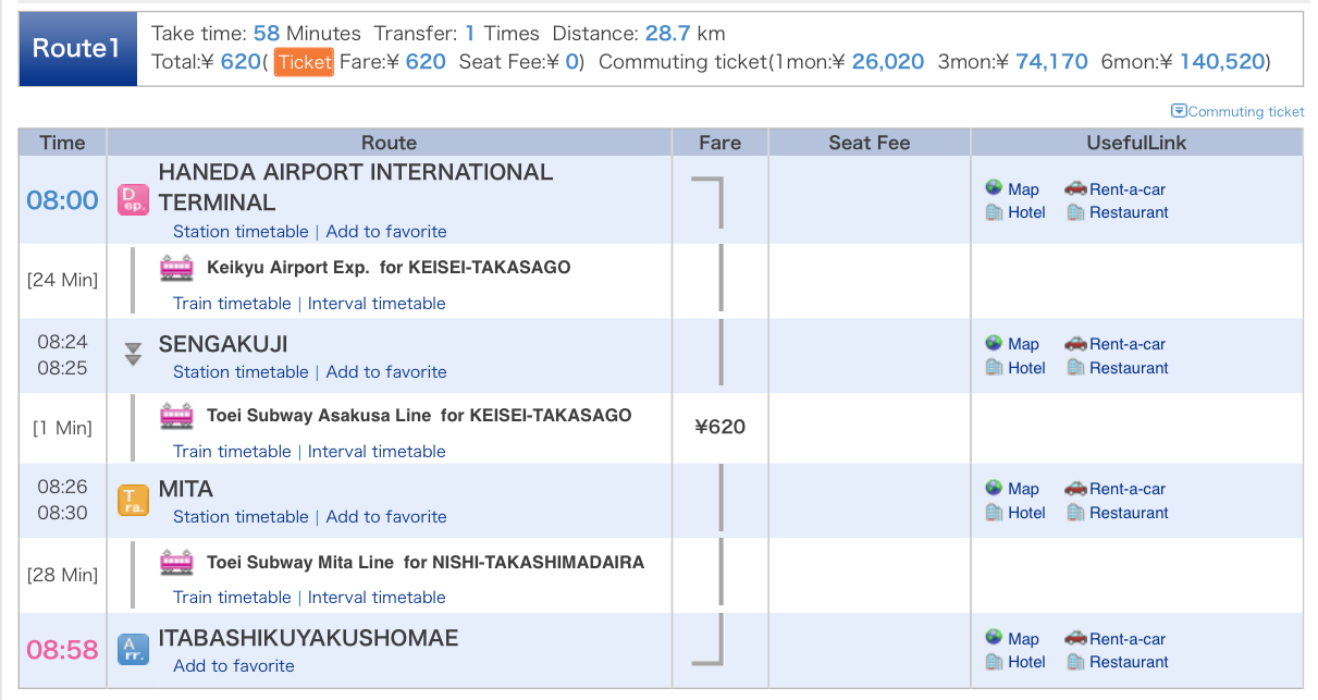Click the Fare column header
Viewport: 1318px width, 700px height.
720,142
